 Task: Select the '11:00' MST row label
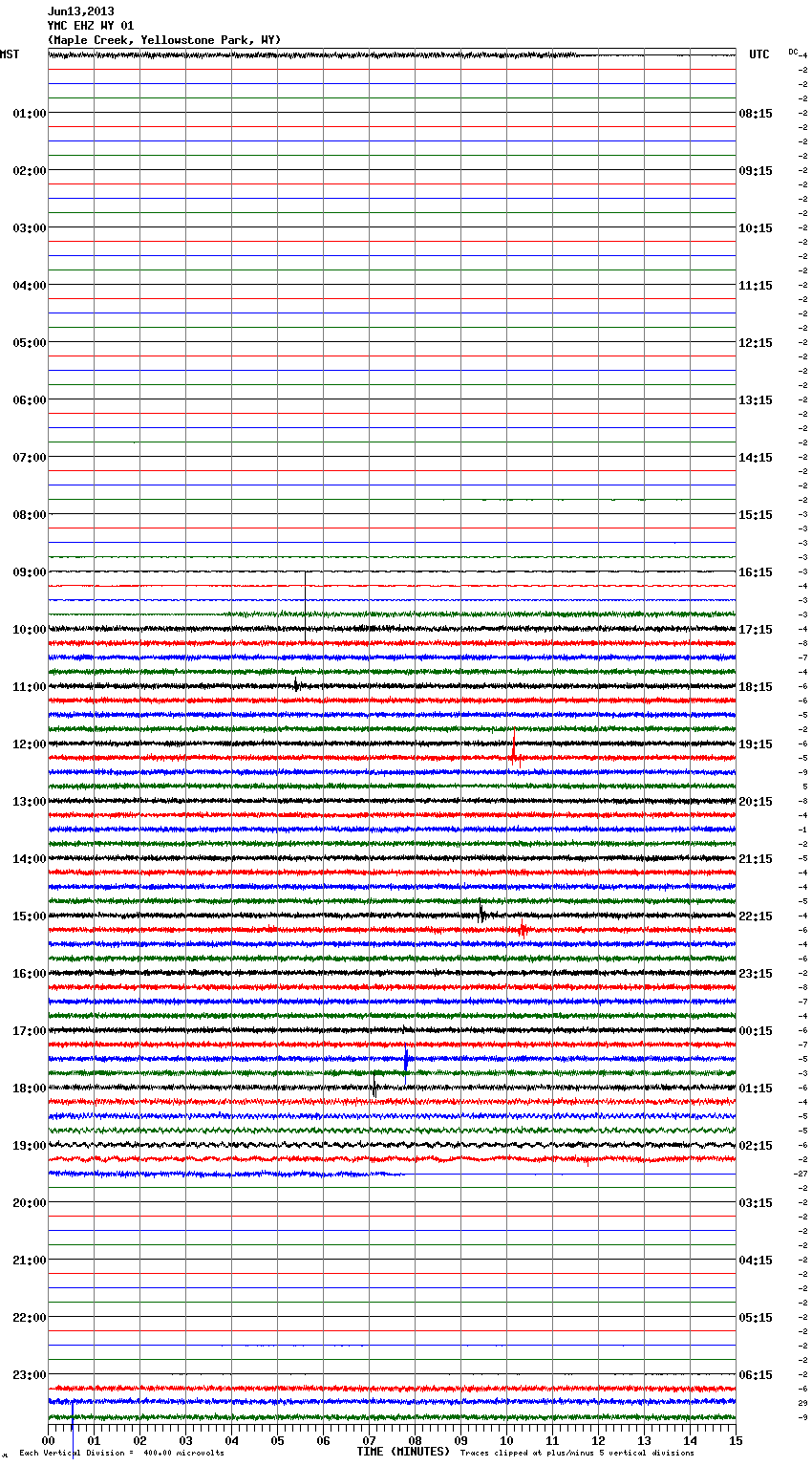tap(29, 687)
